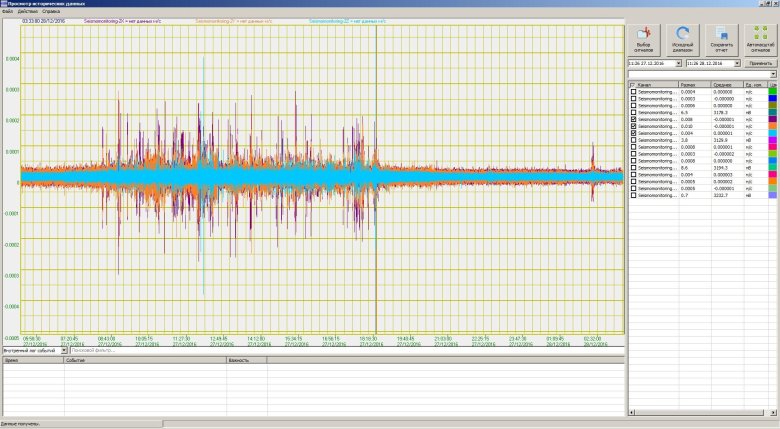This screenshot has height=429, width=780.
Task: Toggle the header checkbox in the channel list
Action: [x=632, y=85]
